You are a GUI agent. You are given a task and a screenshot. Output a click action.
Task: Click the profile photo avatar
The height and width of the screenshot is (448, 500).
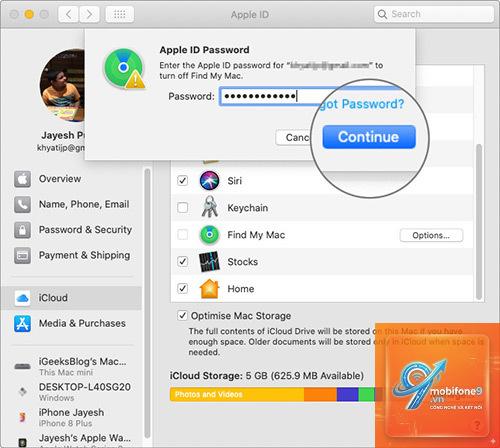click(x=62, y=86)
